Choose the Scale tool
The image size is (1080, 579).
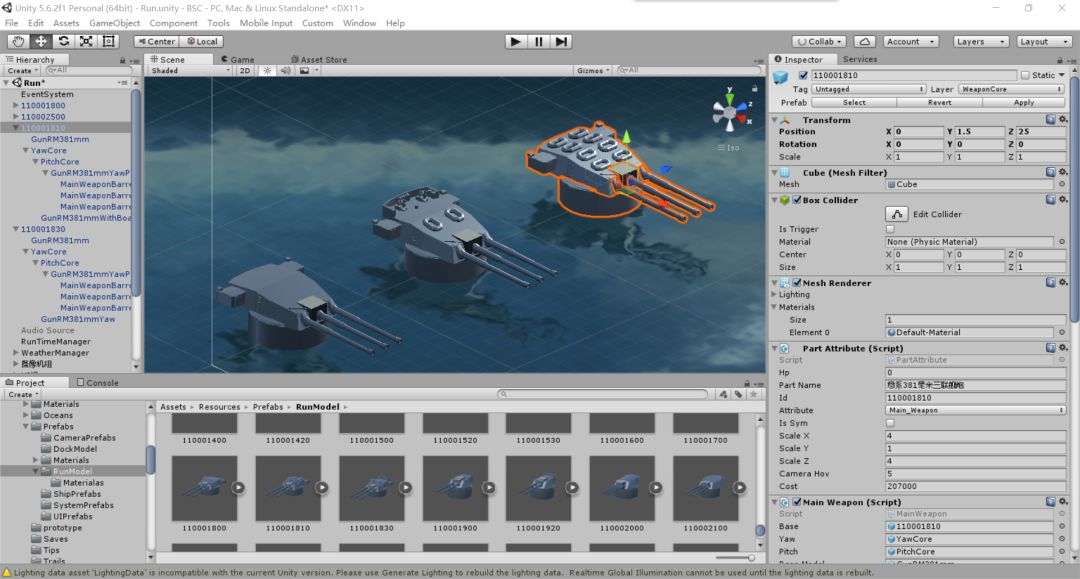tap(86, 41)
